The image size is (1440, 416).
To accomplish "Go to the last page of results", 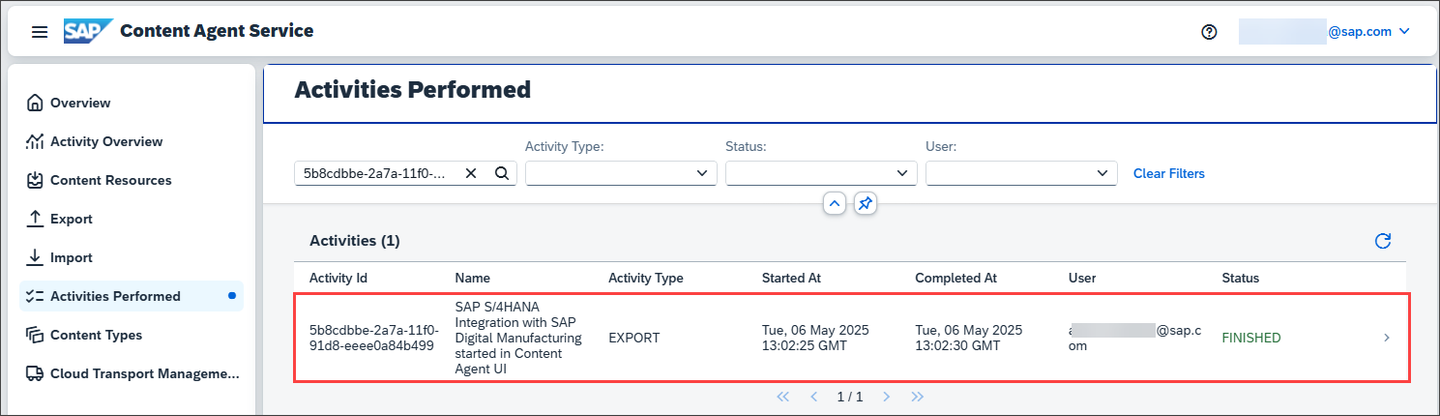I will 917,397.
